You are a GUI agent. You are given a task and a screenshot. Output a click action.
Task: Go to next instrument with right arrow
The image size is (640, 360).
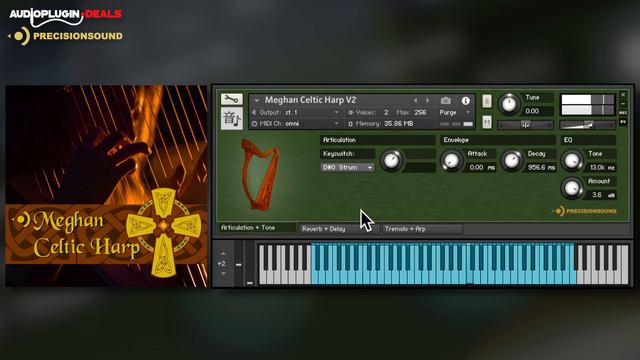point(427,100)
